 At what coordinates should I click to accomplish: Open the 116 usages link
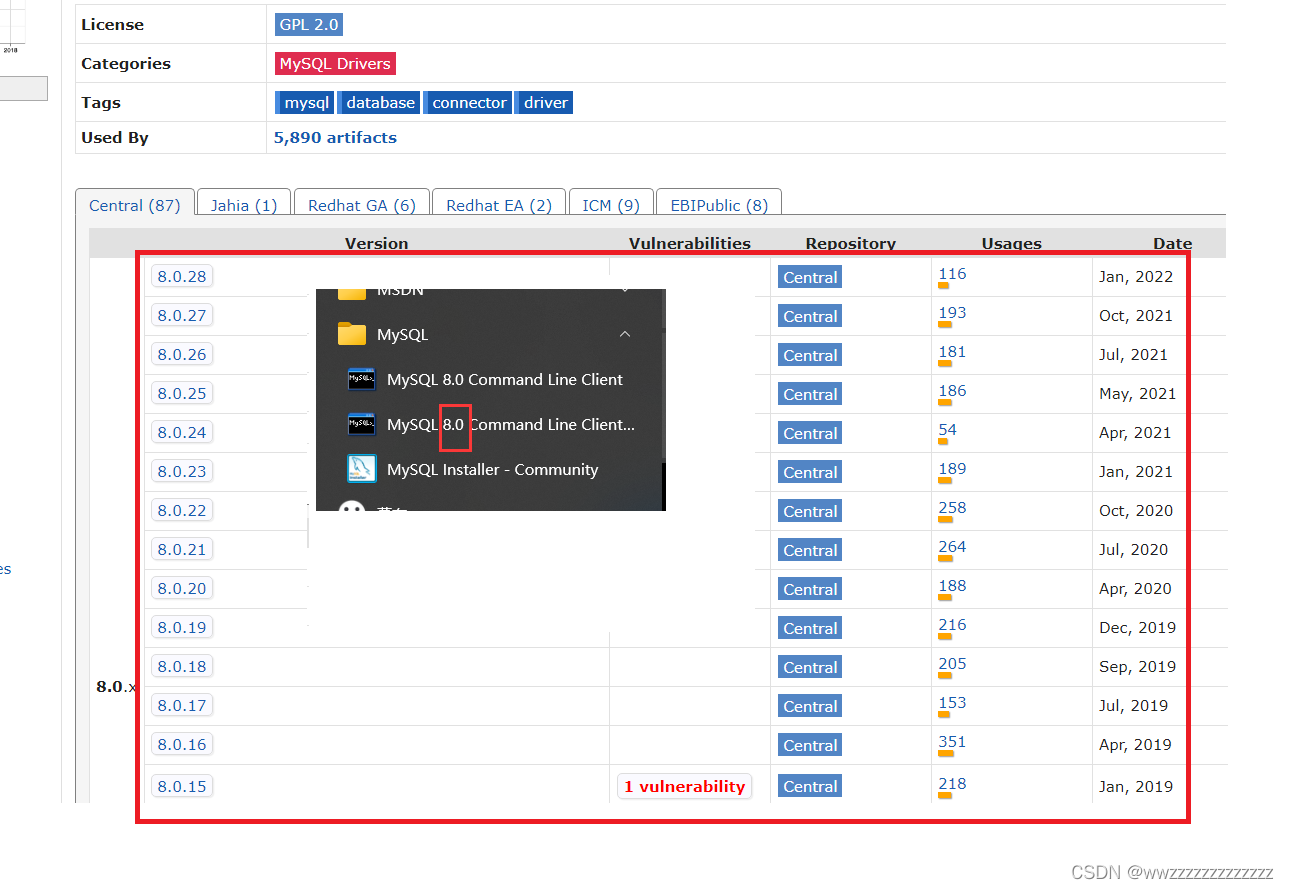pos(952,274)
